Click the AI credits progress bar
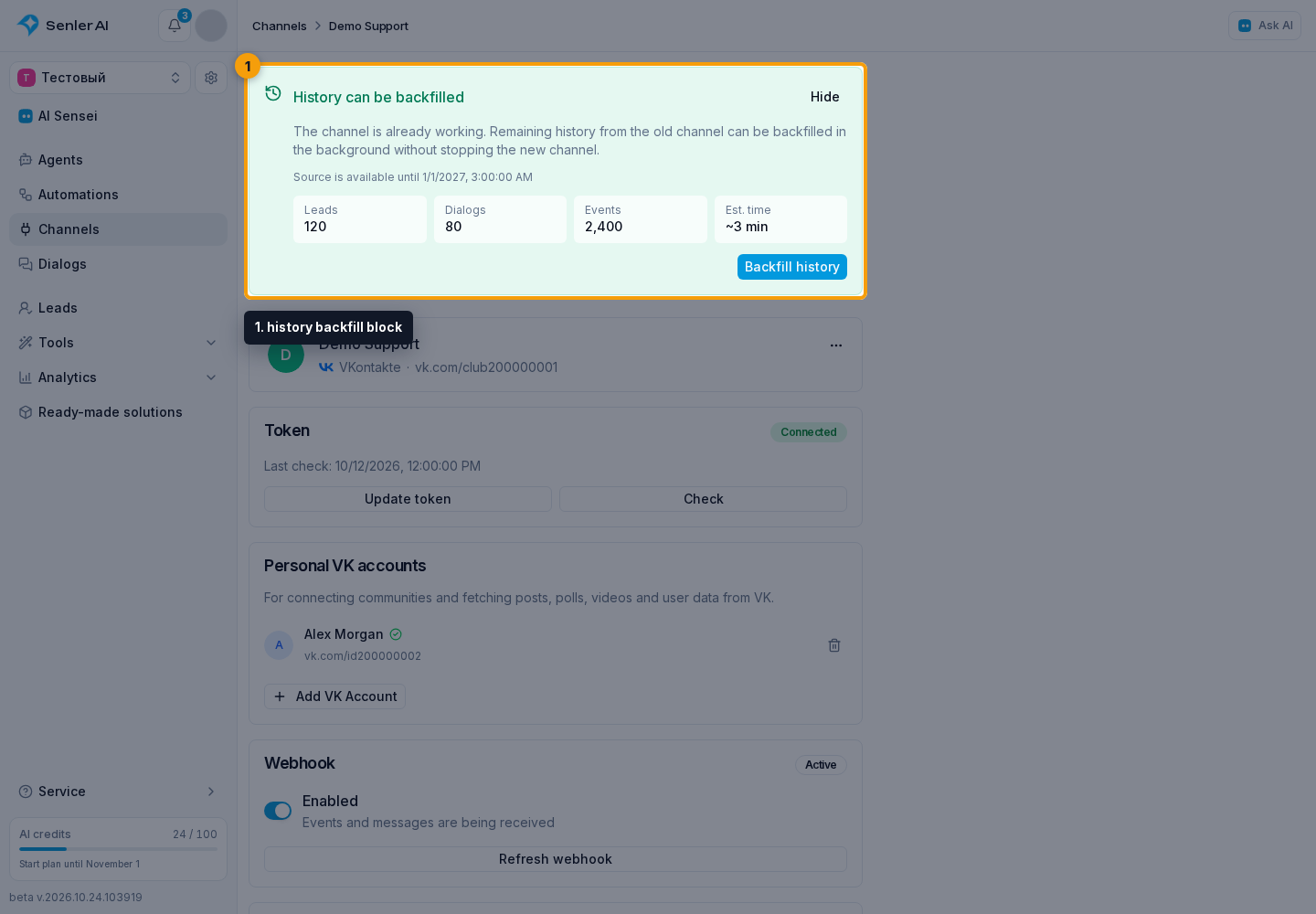Image resolution: width=1316 pixels, height=914 pixels. (x=119, y=849)
